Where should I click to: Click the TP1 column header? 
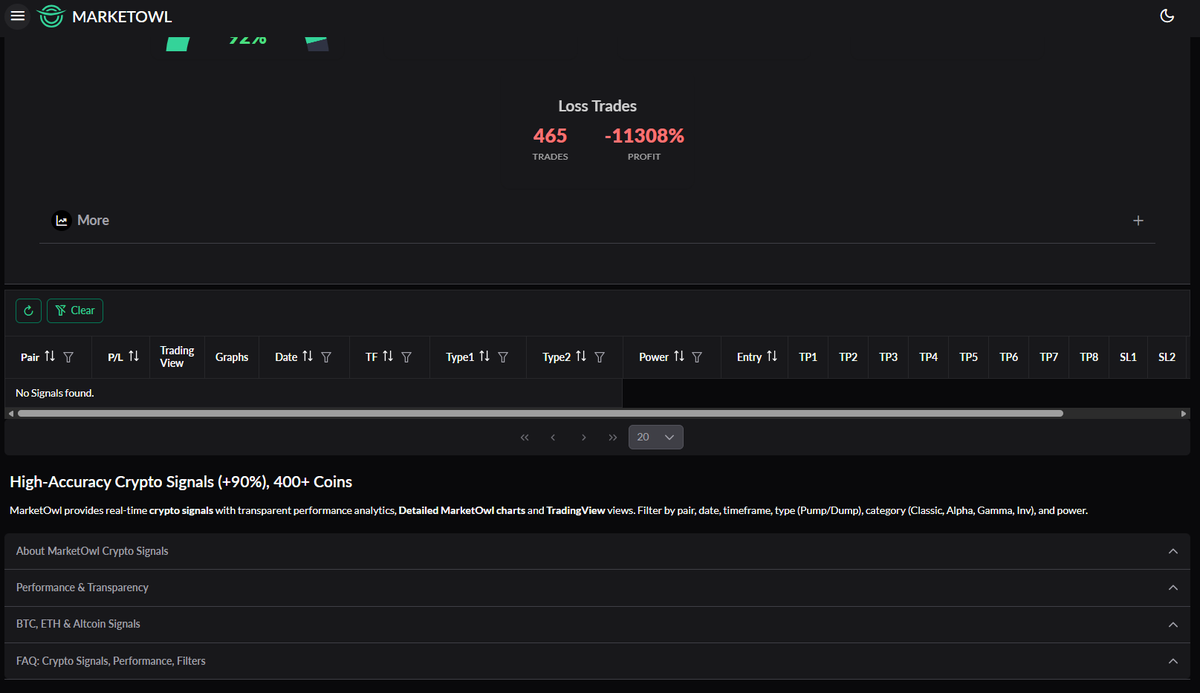(x=808, y=357)
